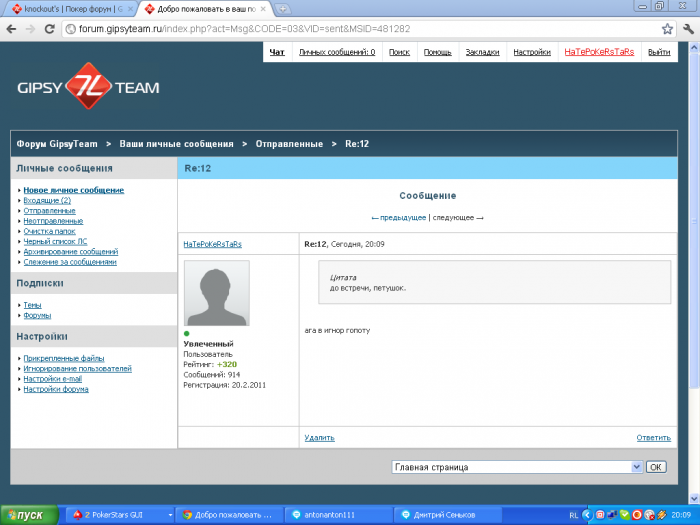Close the 'Добро пожаловать' tab

(x=263, y=9)
